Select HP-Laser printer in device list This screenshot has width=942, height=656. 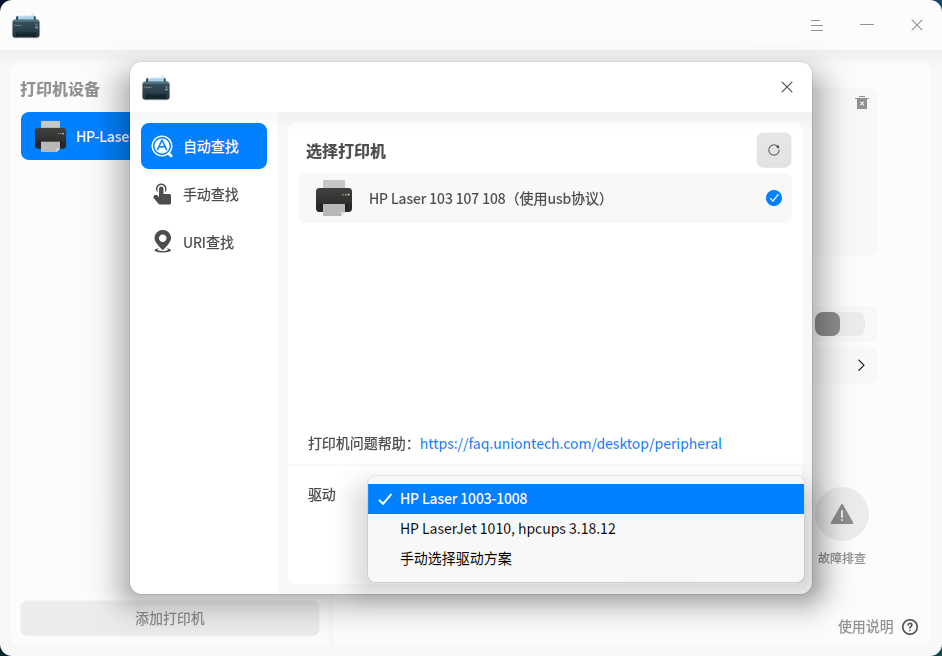(x=76, y=136)
